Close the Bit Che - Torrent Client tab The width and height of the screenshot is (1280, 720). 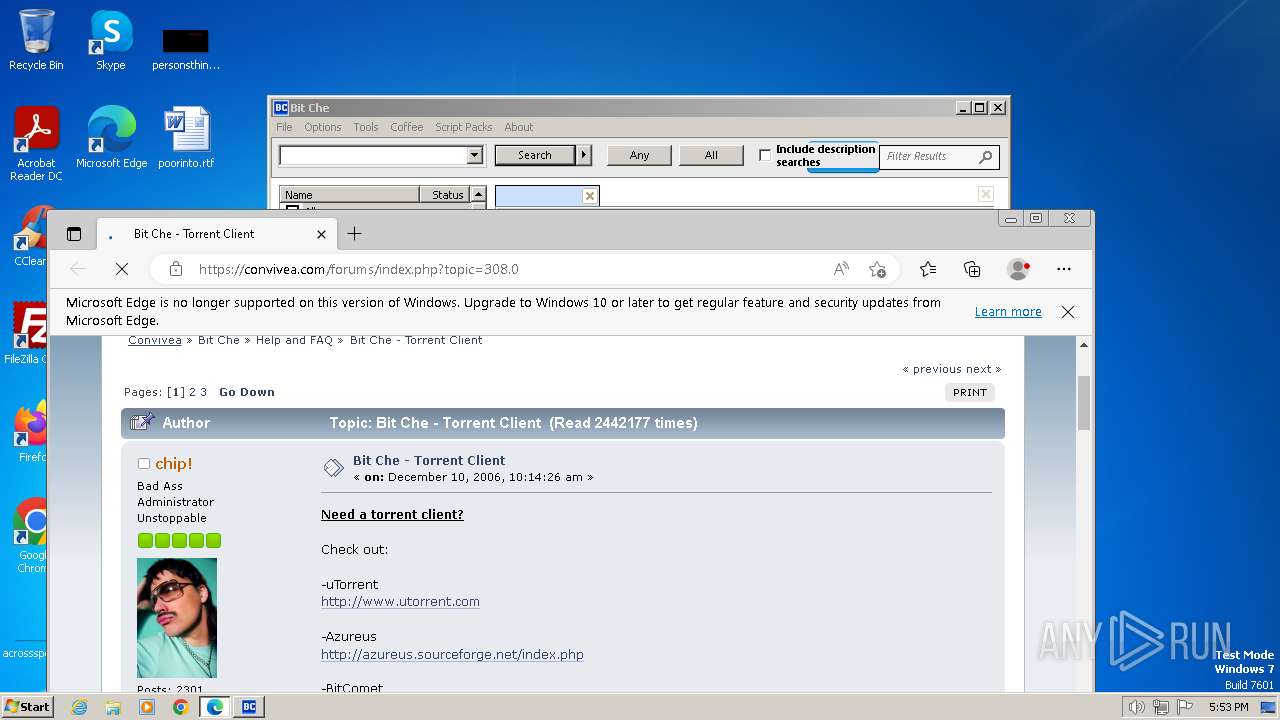click(x=321, y=234)
